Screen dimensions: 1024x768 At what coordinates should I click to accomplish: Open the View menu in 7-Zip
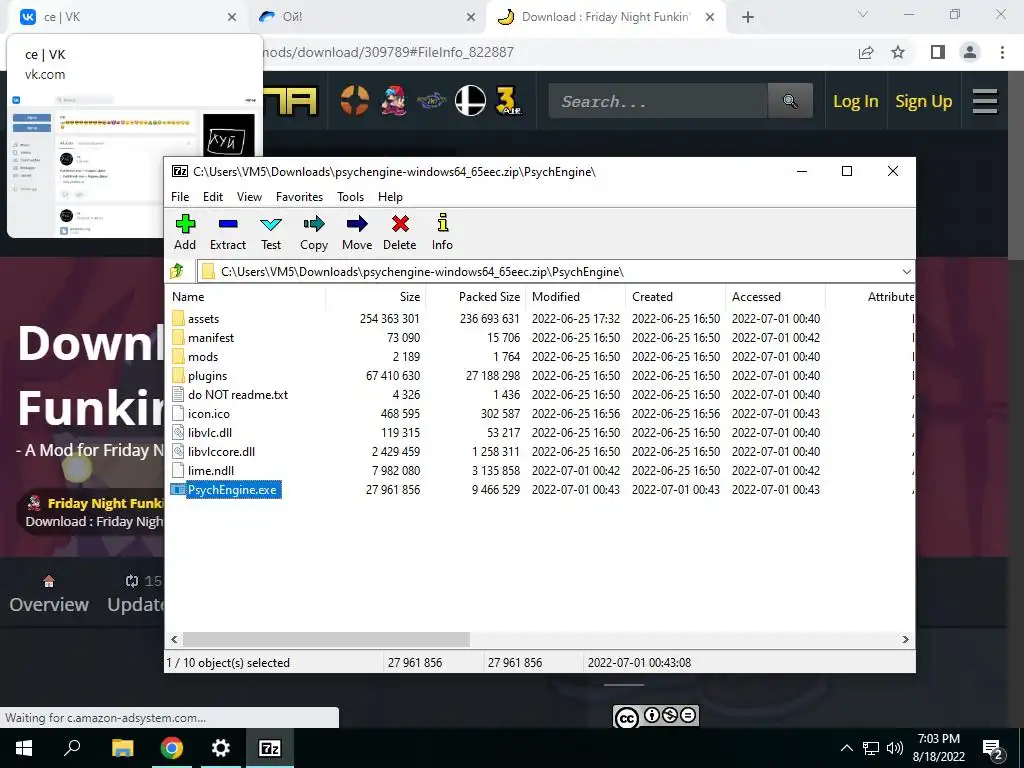(x=249, y=197)
